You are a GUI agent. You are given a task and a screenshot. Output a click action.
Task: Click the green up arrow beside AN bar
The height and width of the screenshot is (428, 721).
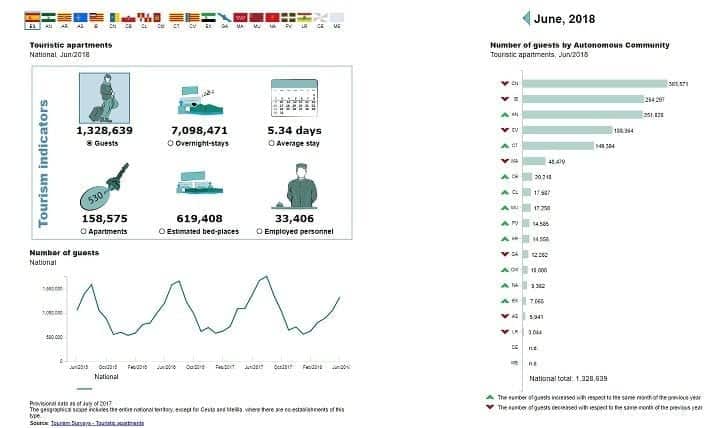(504, 115)
